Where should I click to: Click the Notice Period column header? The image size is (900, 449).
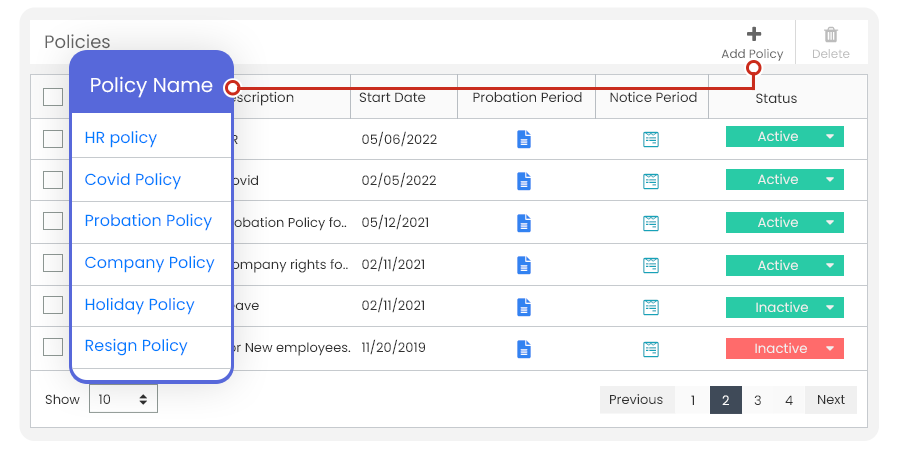653,98
